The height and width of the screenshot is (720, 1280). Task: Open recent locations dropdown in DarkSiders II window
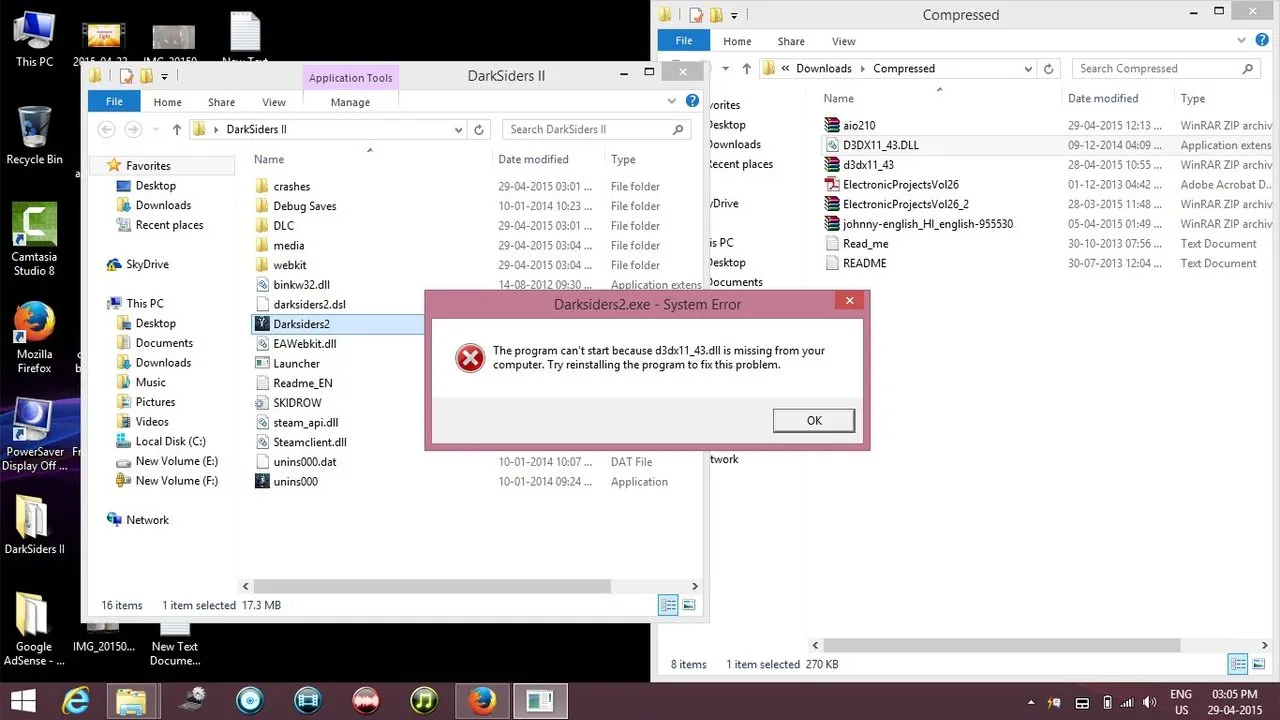[x=155, y=129]
